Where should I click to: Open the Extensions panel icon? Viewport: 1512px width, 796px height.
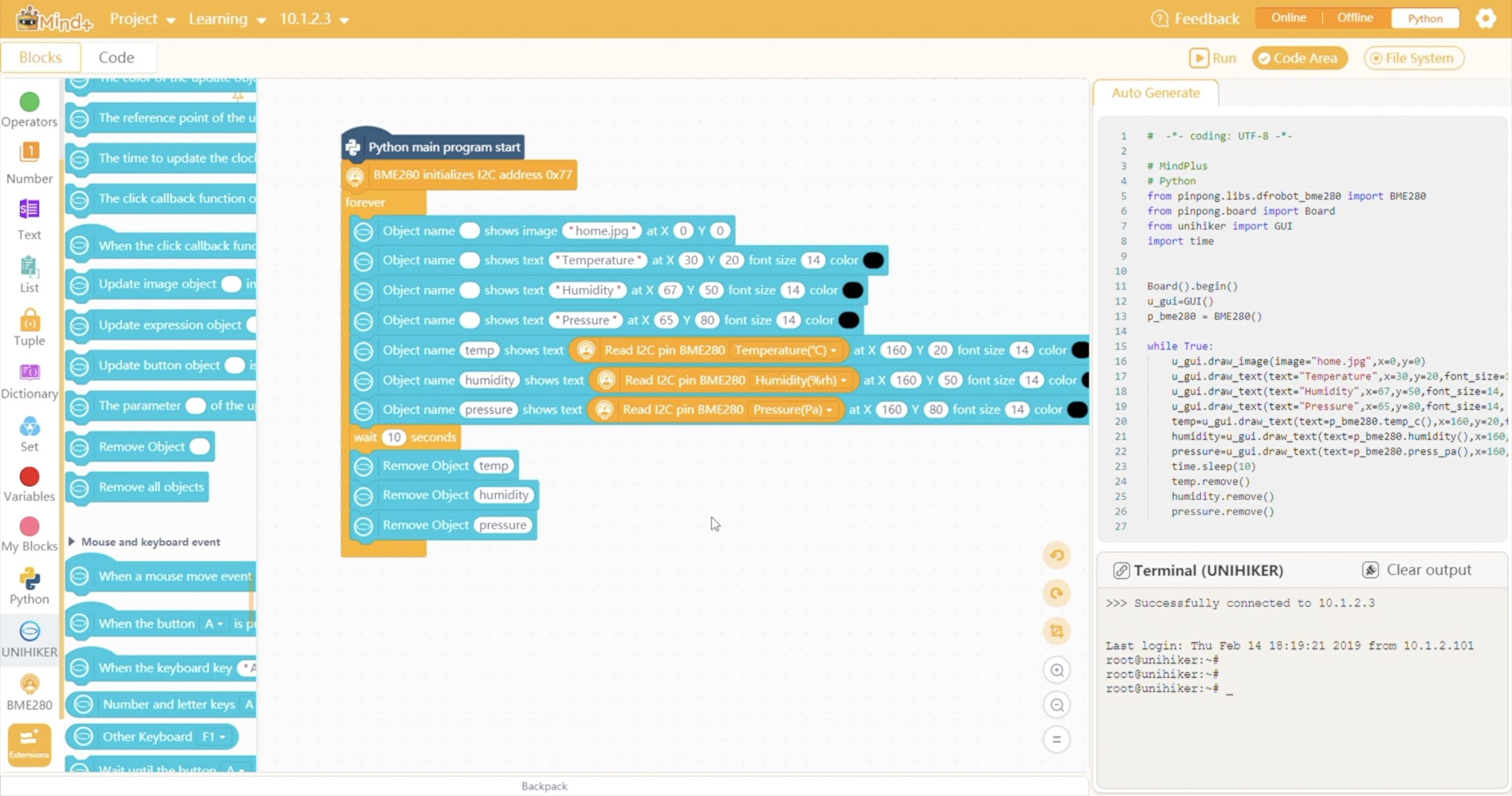(x=29, y=743)
